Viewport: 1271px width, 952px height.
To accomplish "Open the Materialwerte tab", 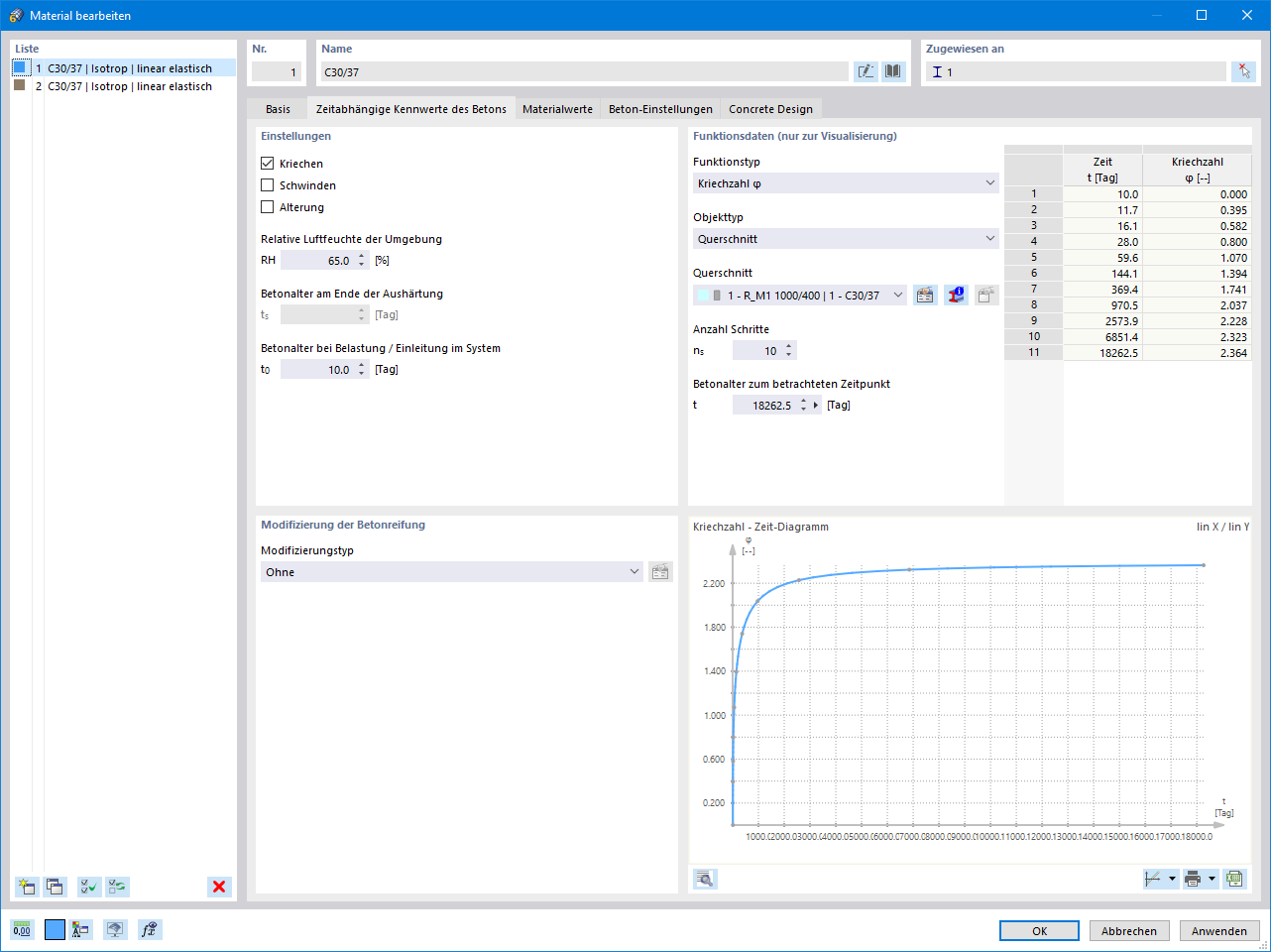I will (558, 109).
